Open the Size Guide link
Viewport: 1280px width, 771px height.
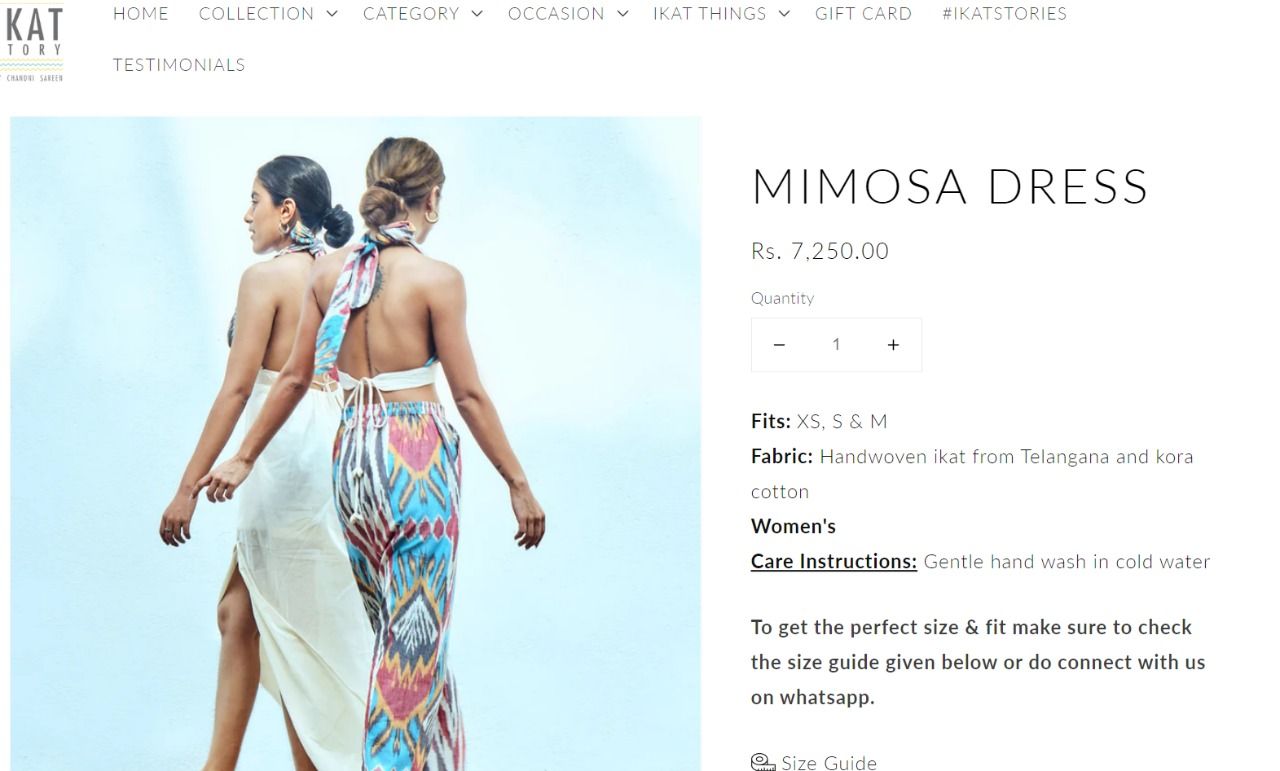(829, 762)
